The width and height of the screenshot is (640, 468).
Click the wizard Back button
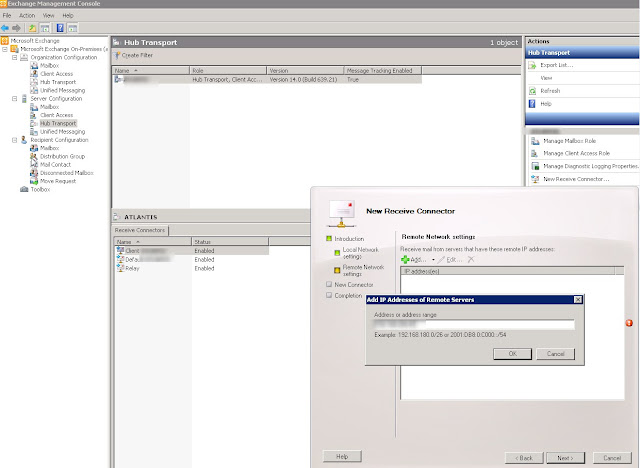[x=524, y=458]
